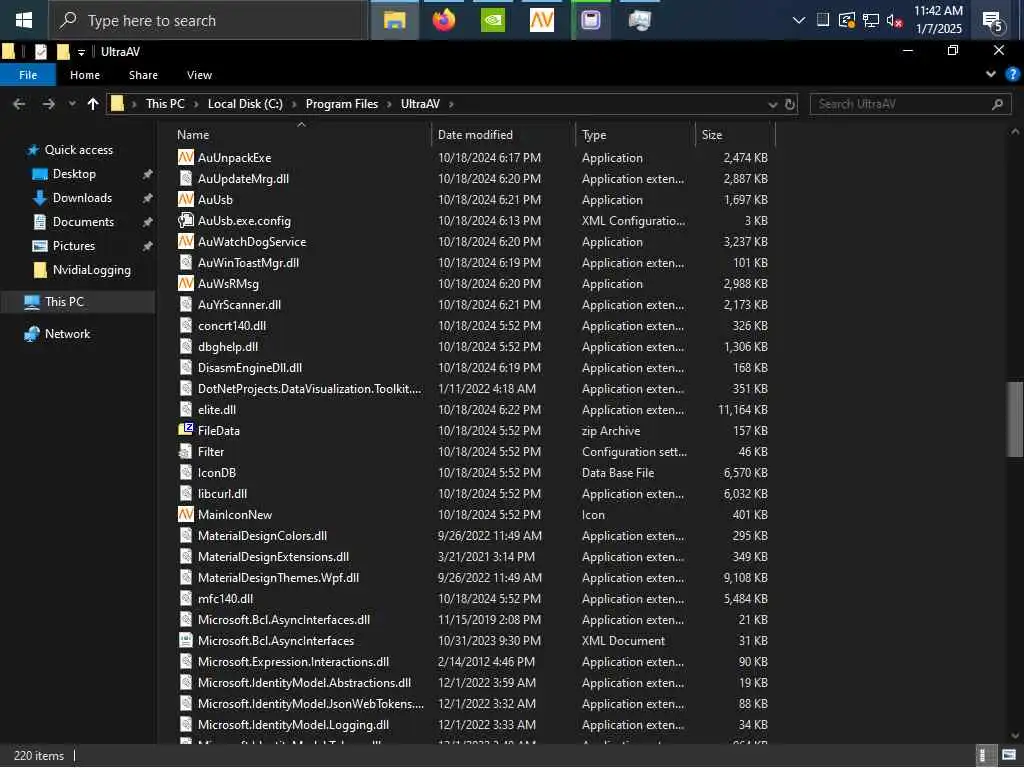
Task: Open Quick access in the sidebar
Action: click(x=78, y=150)
